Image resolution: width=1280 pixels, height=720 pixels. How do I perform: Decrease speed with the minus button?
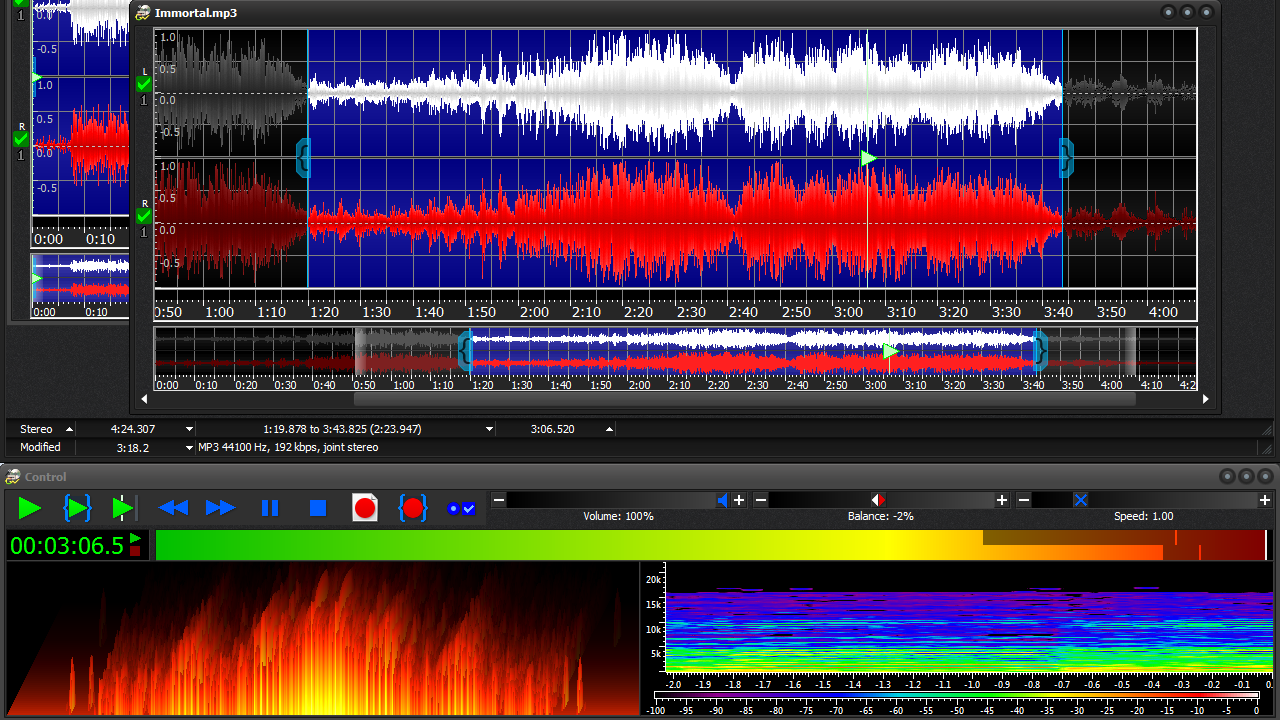[x=1024, y=500]
